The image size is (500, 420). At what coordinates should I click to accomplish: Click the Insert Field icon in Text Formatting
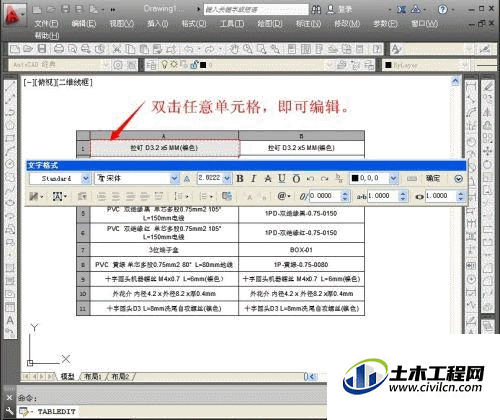click(227, 196)
